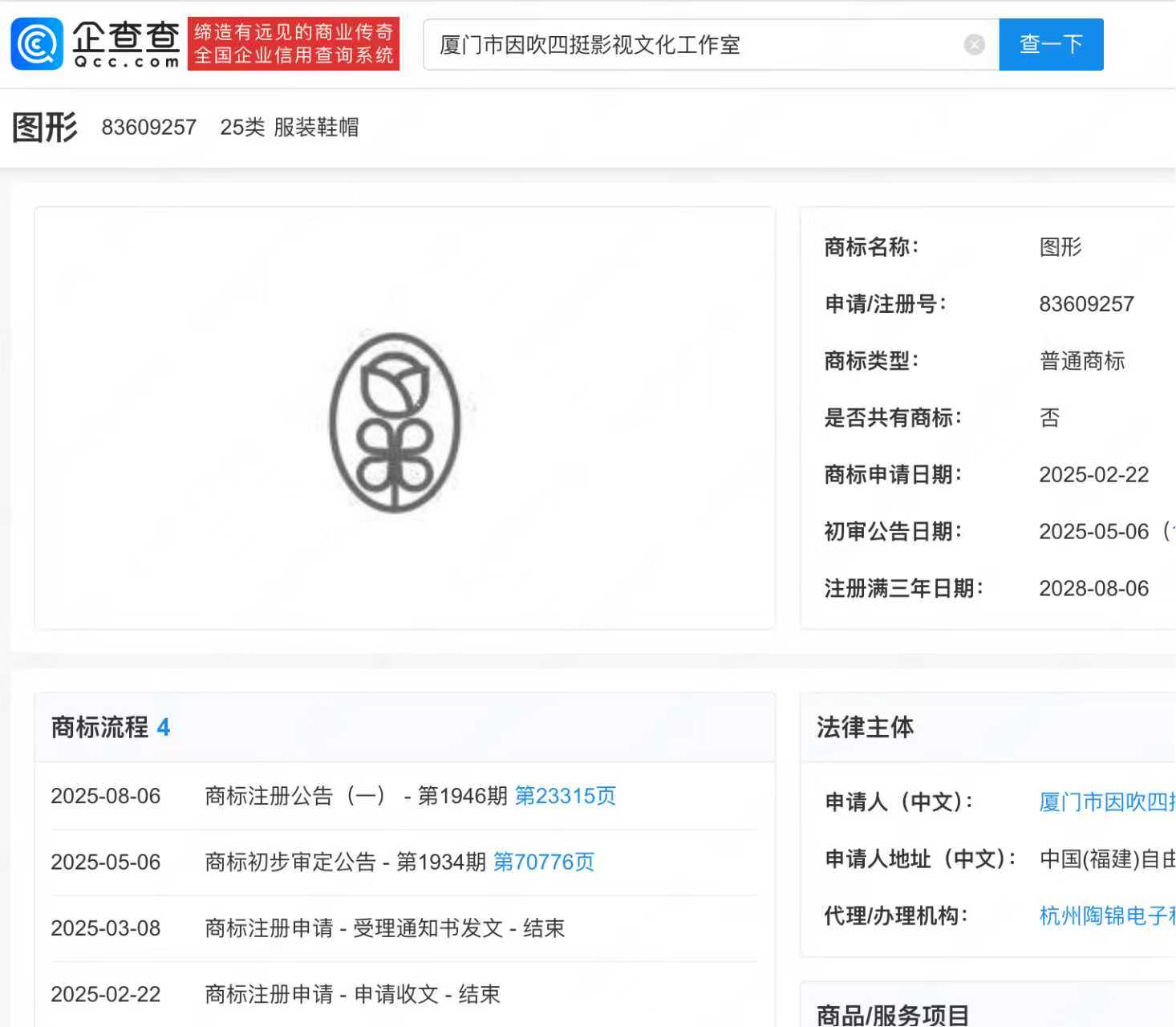Clear the search box with the X icon

[974, 45]
